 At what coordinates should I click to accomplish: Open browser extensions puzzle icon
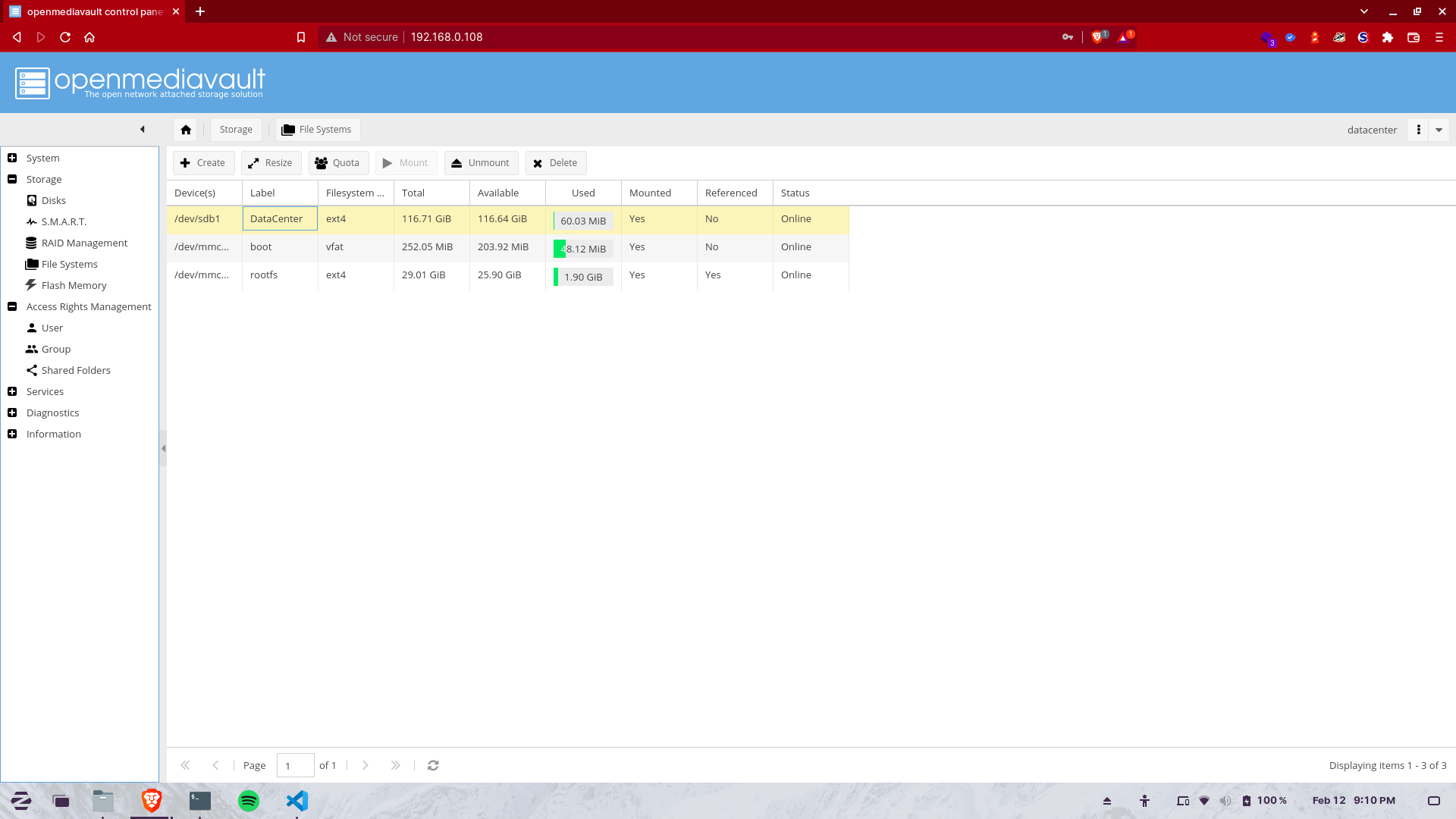click(x=1388, y=37)
